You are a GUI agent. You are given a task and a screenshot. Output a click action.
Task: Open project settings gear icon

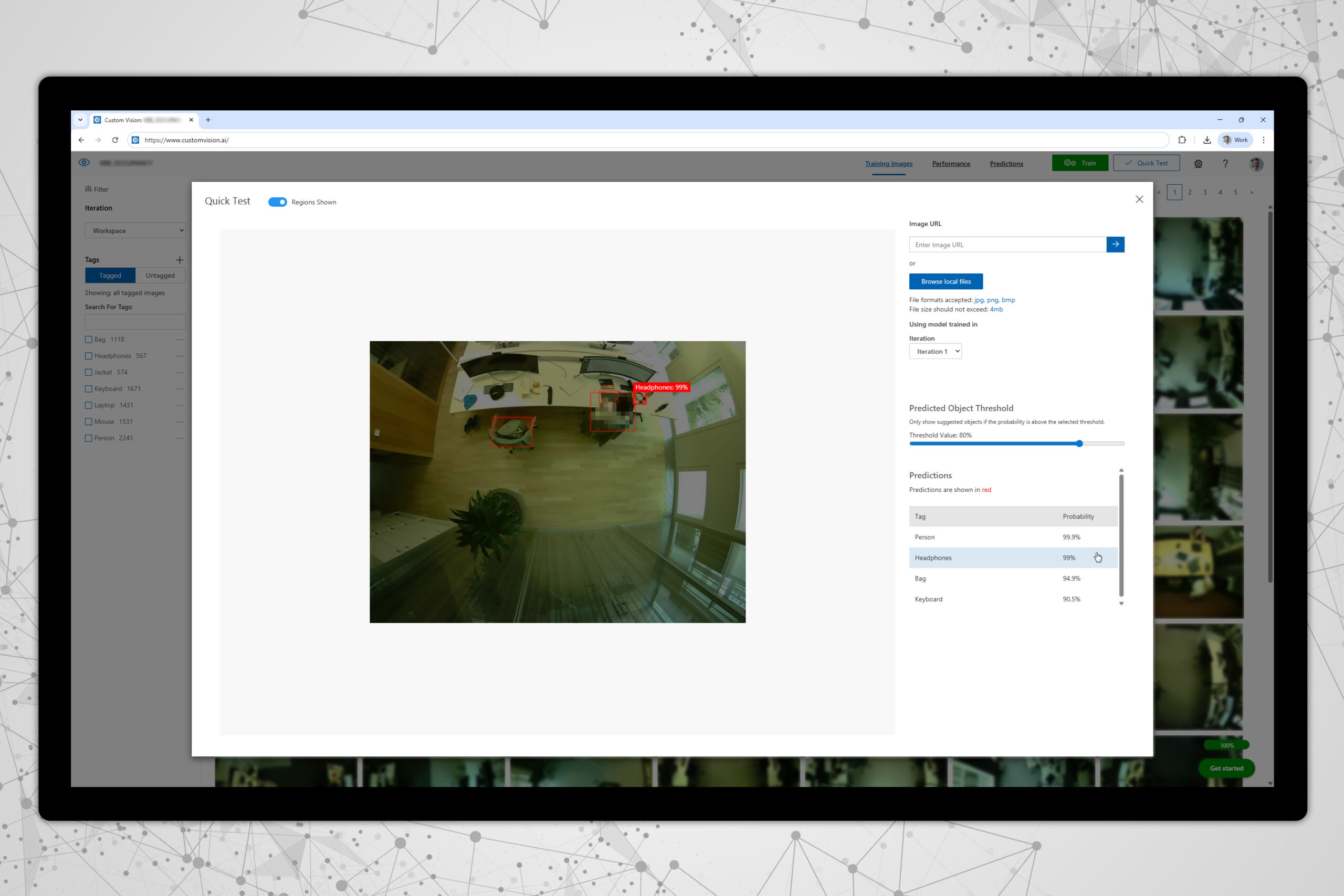click(x=1198, y=163)
